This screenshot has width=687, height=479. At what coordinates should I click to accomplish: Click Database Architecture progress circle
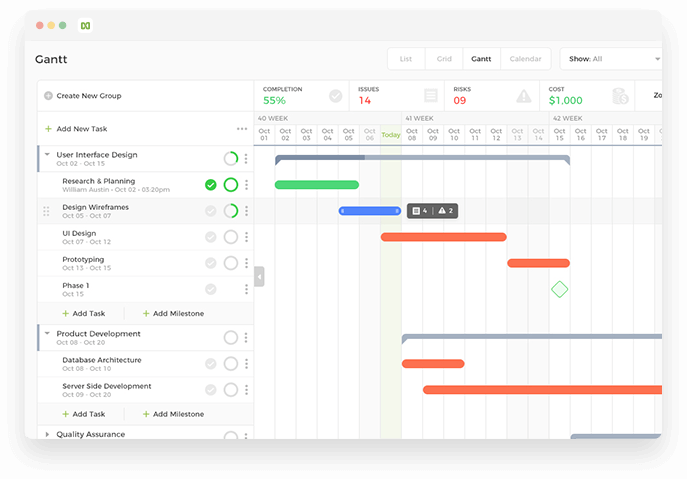231,364
